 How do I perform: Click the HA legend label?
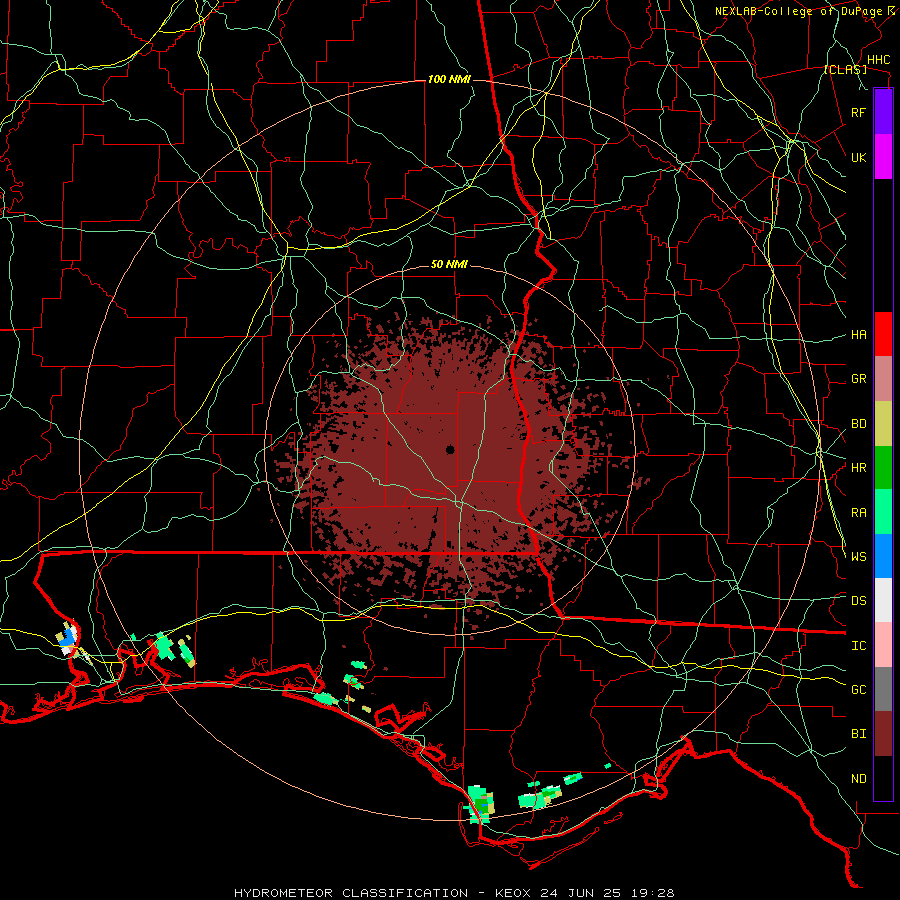(x=859, y=334)
